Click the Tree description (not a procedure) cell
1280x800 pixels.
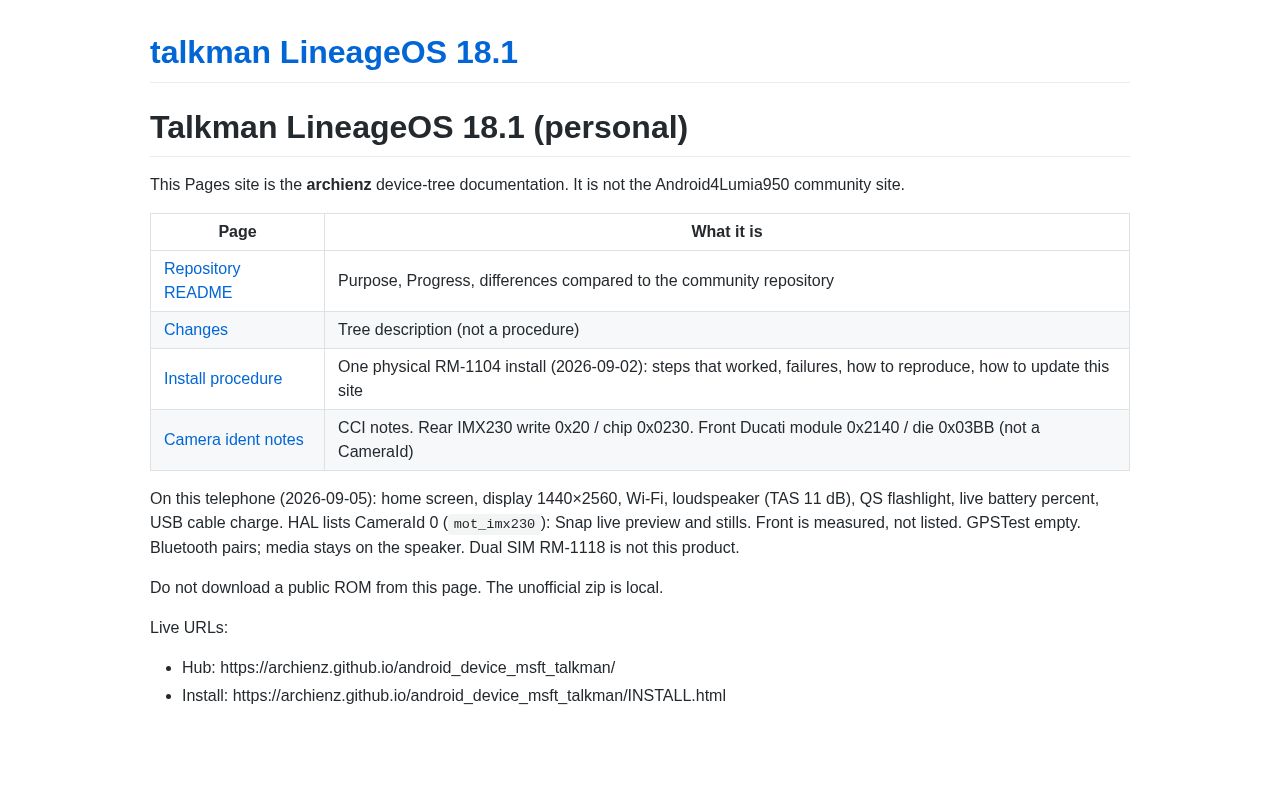(x=727, y=330)
